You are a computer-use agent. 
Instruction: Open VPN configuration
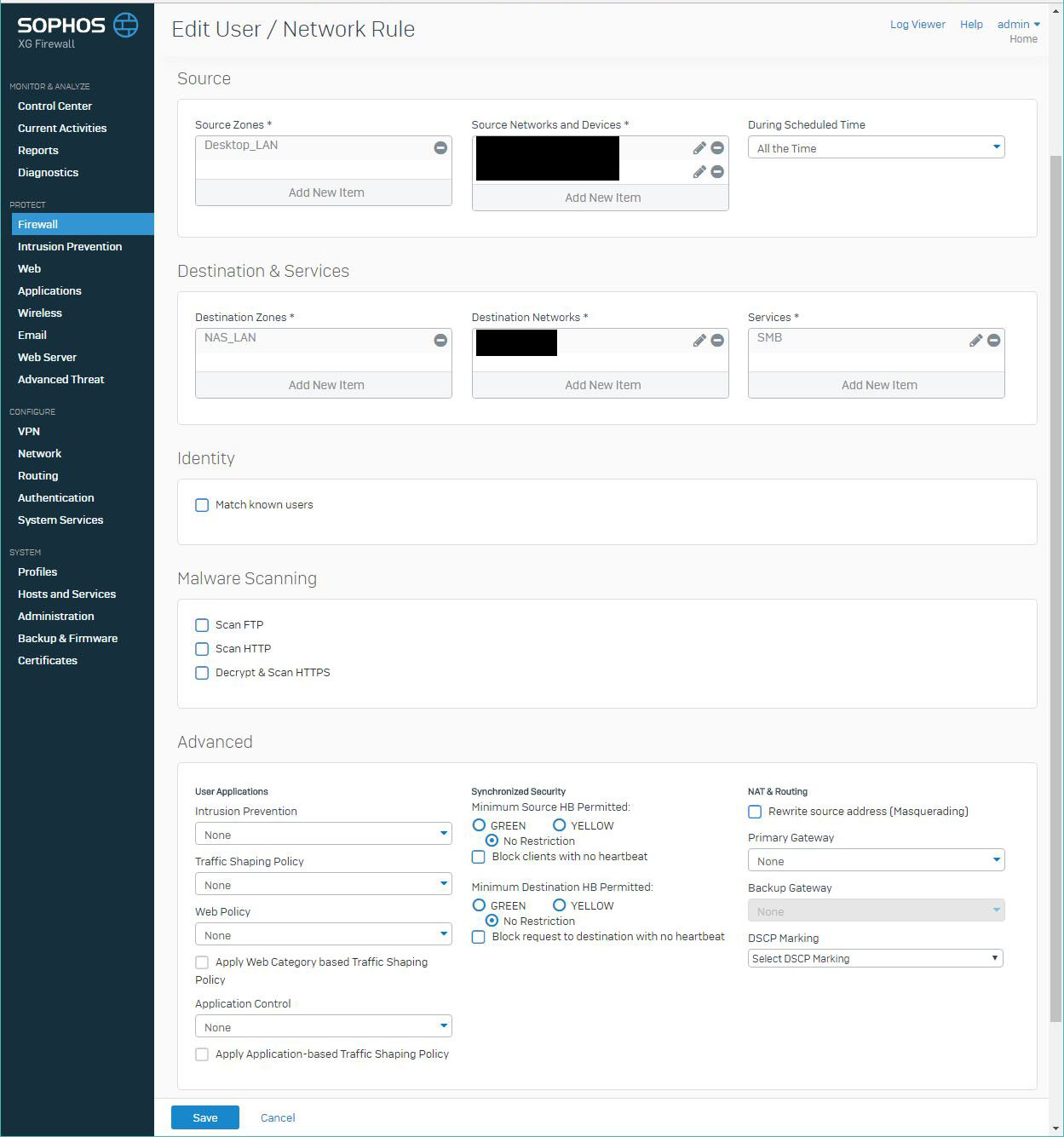click(x=29, y=432)
